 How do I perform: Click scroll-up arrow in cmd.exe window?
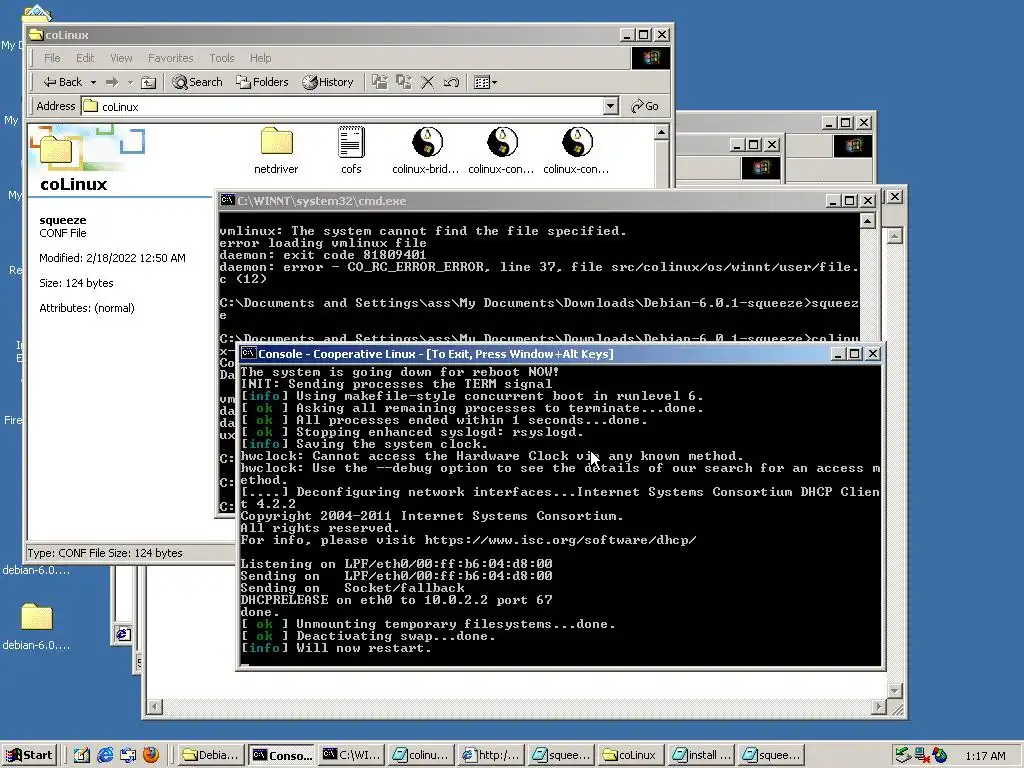coord(867,221)
